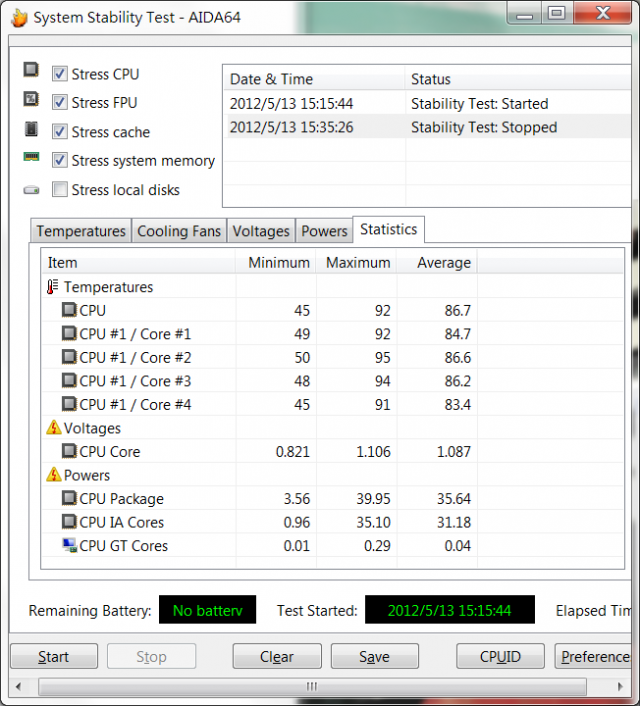Click the 95 maximum value for Core #2
This screenshot has height=707, width=640.
point(382,357)
